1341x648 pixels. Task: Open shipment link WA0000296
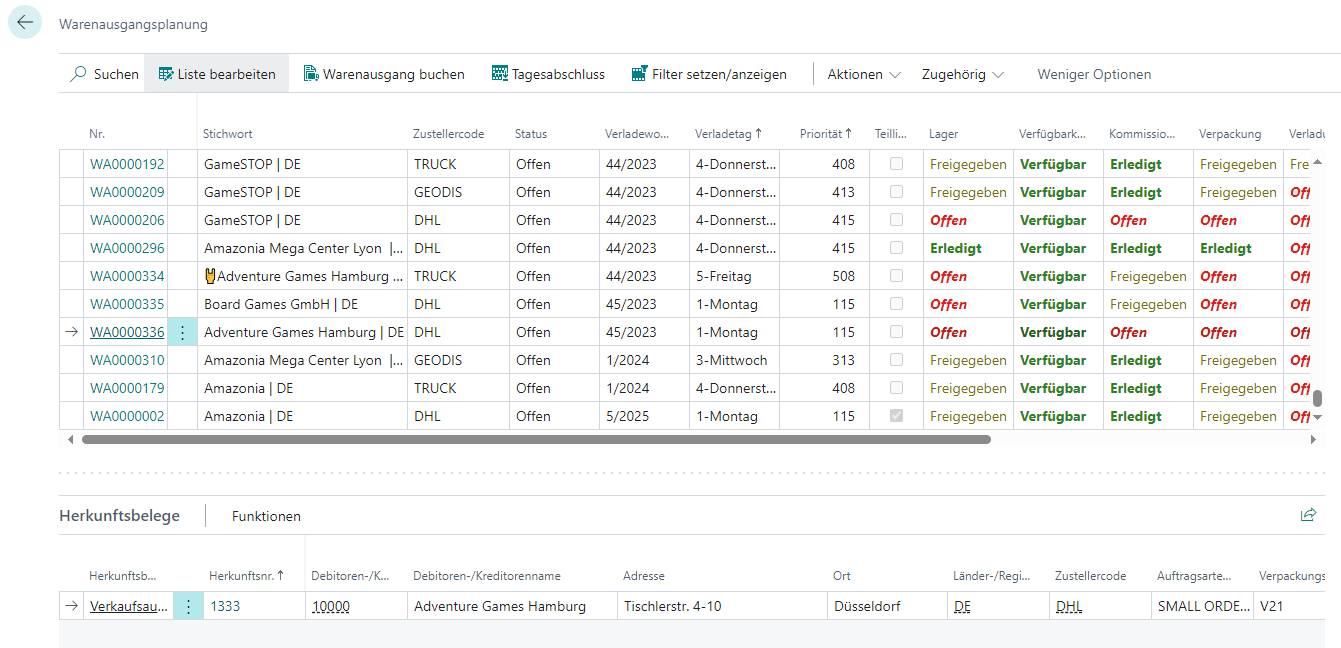[x=127, y=248]
